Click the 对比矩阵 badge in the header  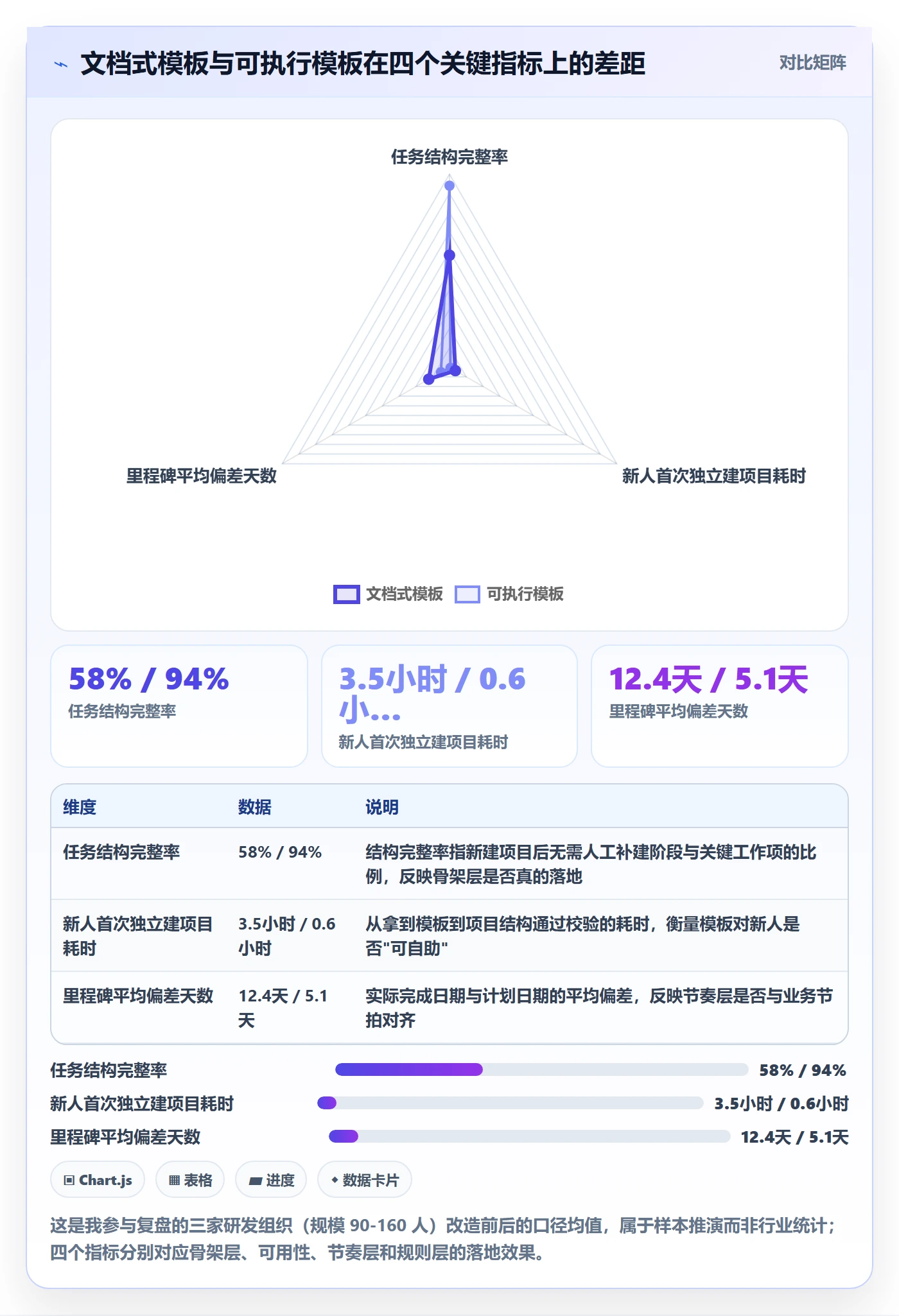click(x=812, y=63)
